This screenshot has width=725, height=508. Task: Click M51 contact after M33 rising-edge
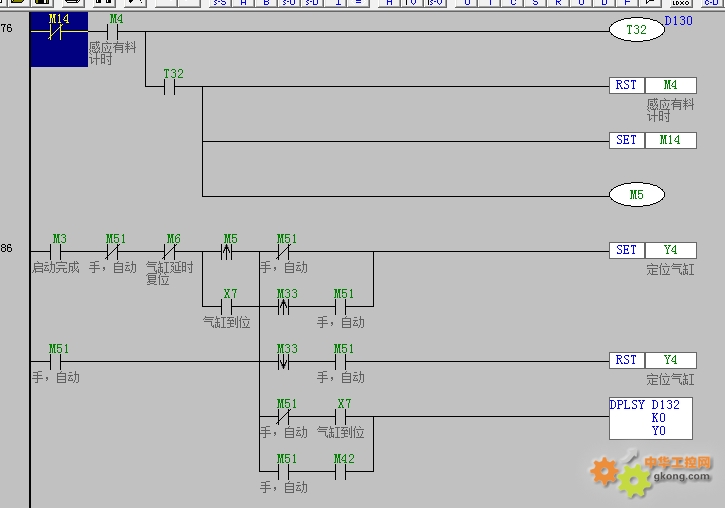pyautogui.click(x=341, y=306)
